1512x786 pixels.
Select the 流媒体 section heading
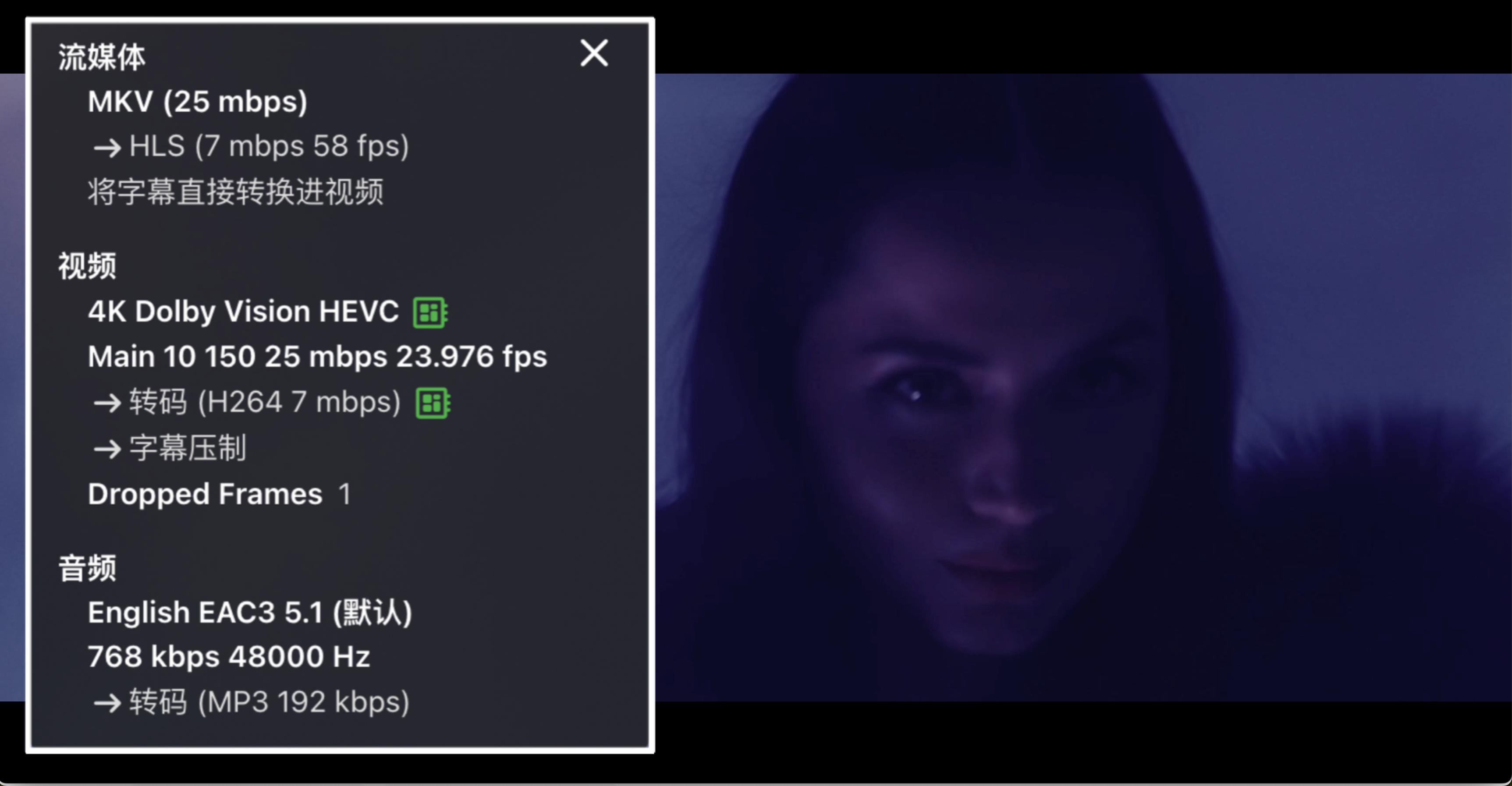102,57
